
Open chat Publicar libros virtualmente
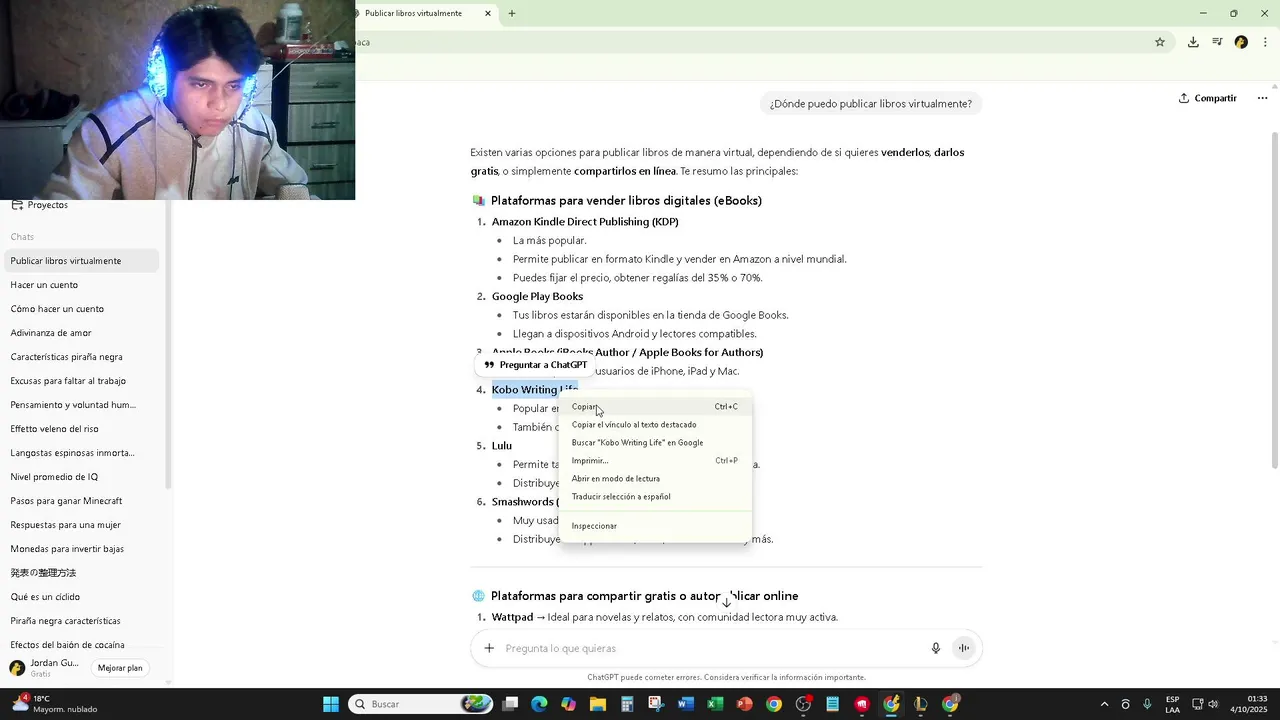[x=80, y=261]
